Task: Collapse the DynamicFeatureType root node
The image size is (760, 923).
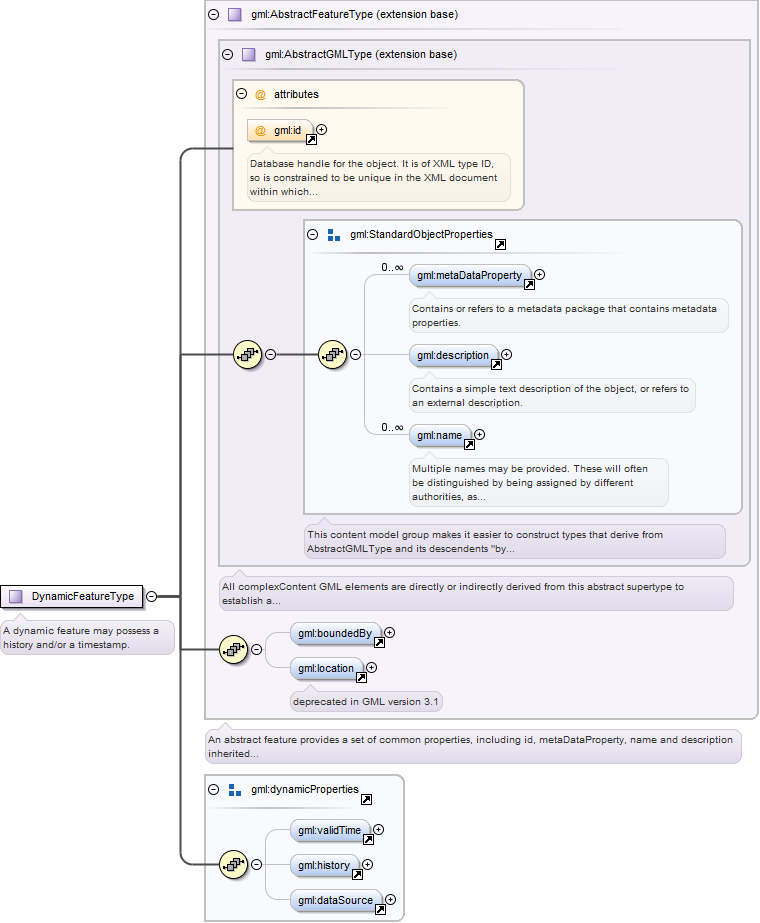Action: tap(151, 596)
